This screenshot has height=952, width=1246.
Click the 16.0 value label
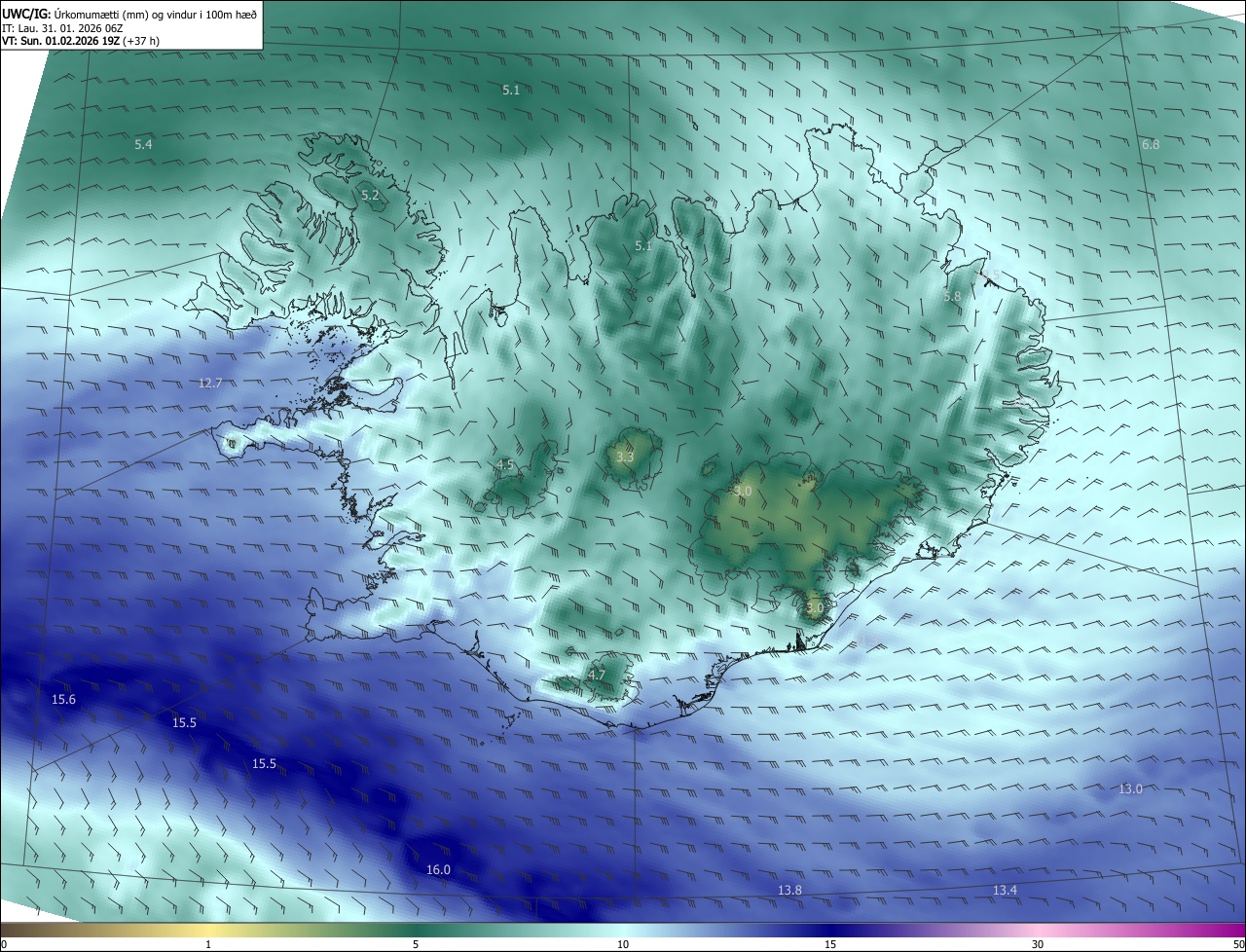(x=439, y=869)
